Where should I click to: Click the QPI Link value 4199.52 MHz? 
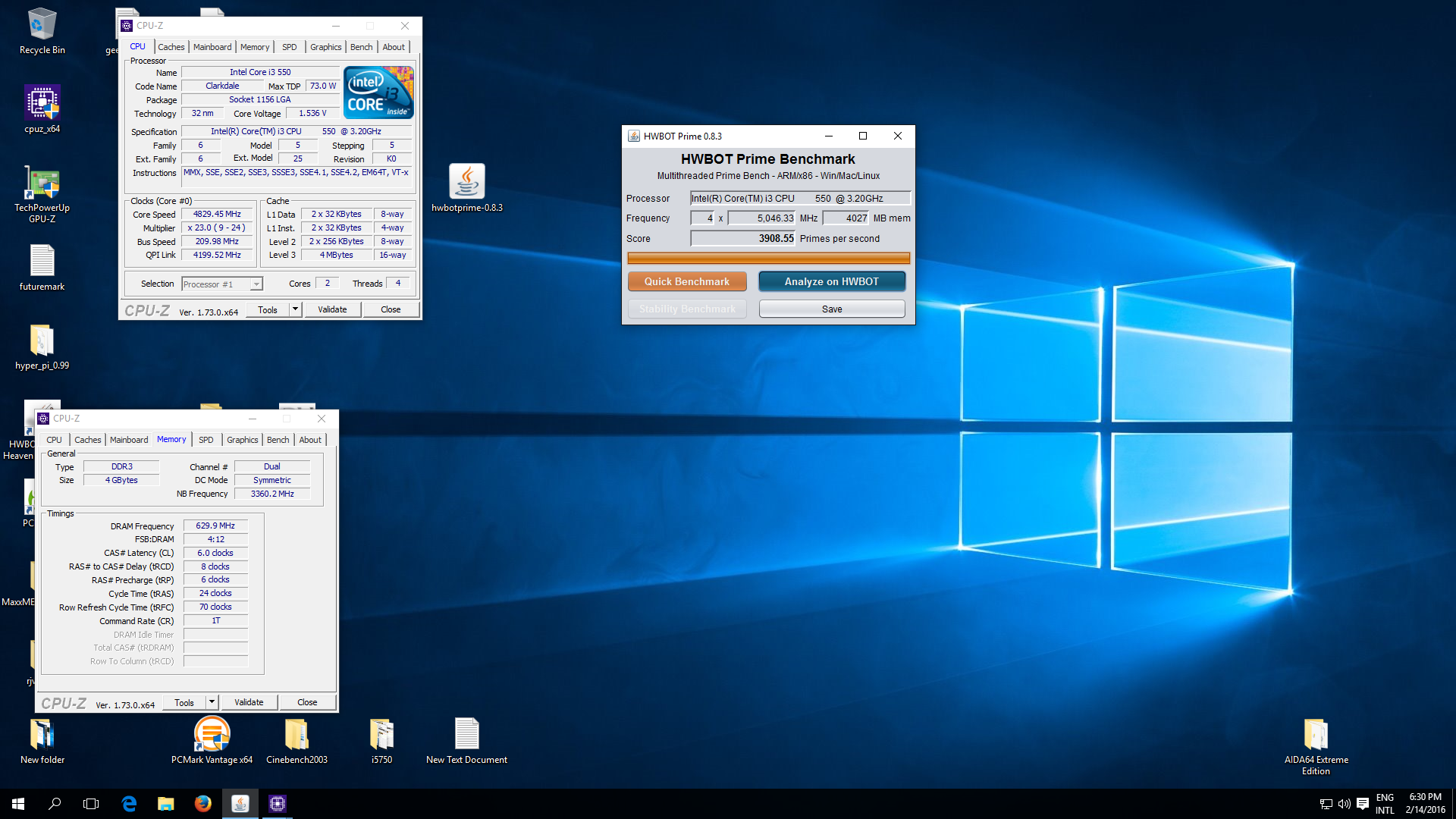coord(217,256)
